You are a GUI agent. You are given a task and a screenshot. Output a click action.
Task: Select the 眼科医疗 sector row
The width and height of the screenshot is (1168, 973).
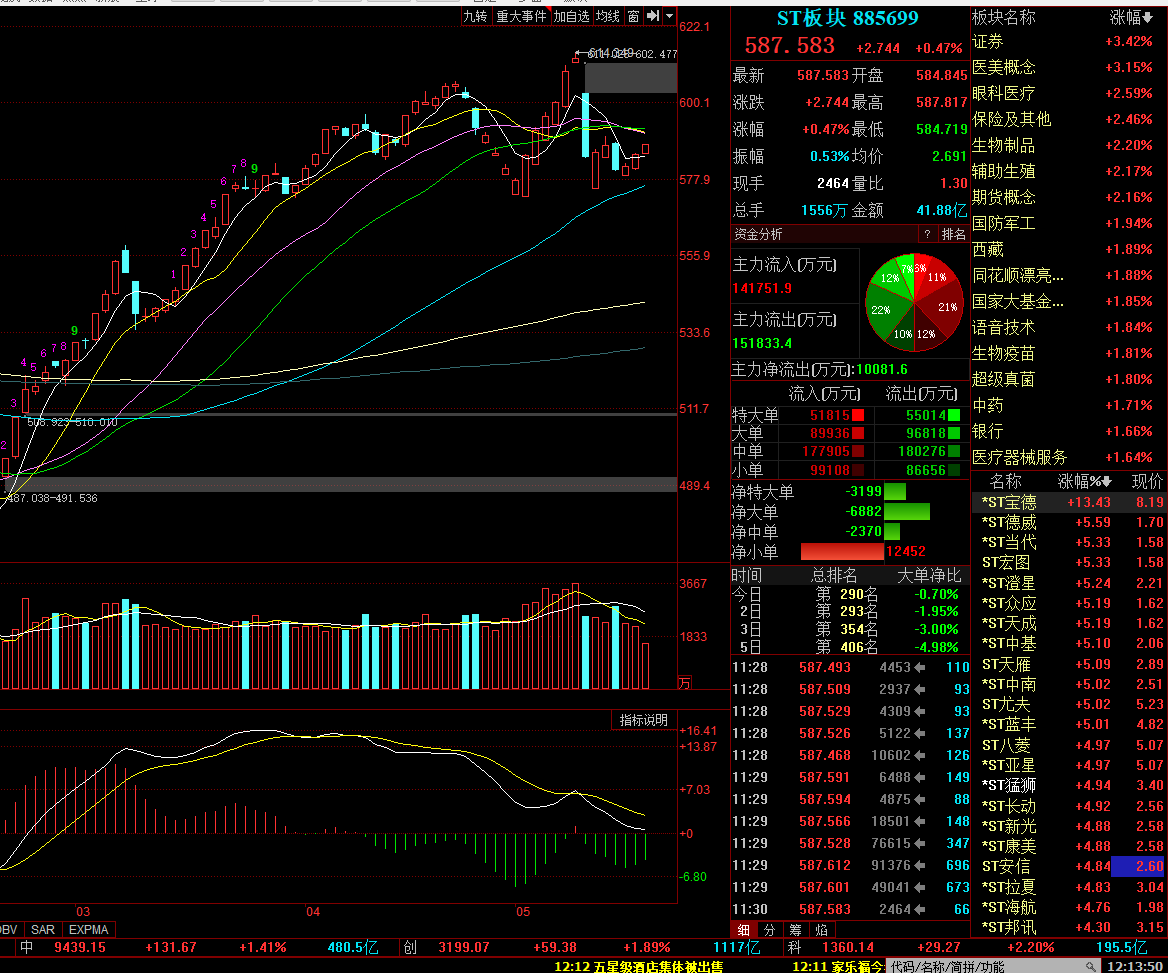click(1069, 94)
